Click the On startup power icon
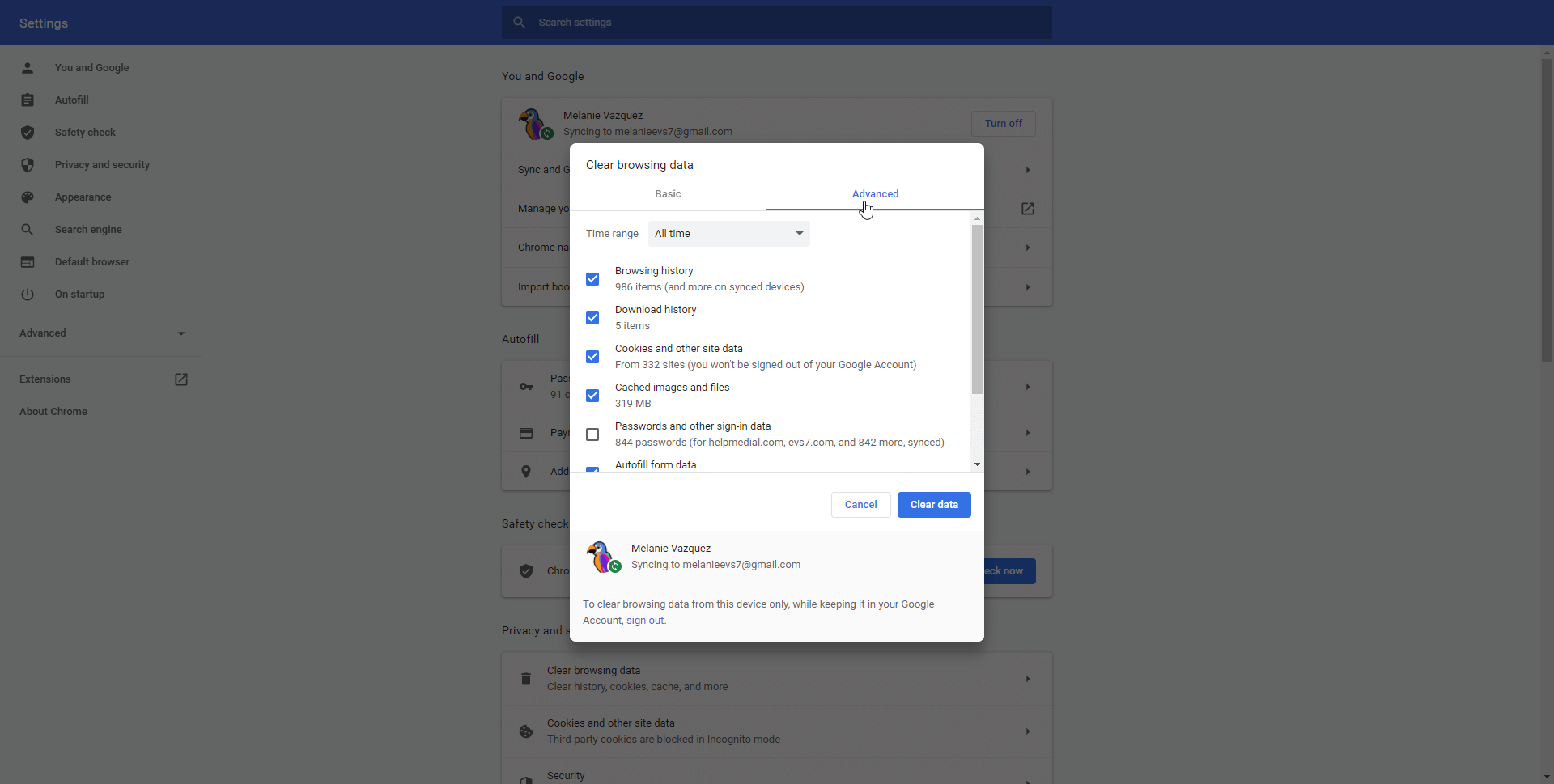Screen dimensions: 1554x784 tap(28, 295)
